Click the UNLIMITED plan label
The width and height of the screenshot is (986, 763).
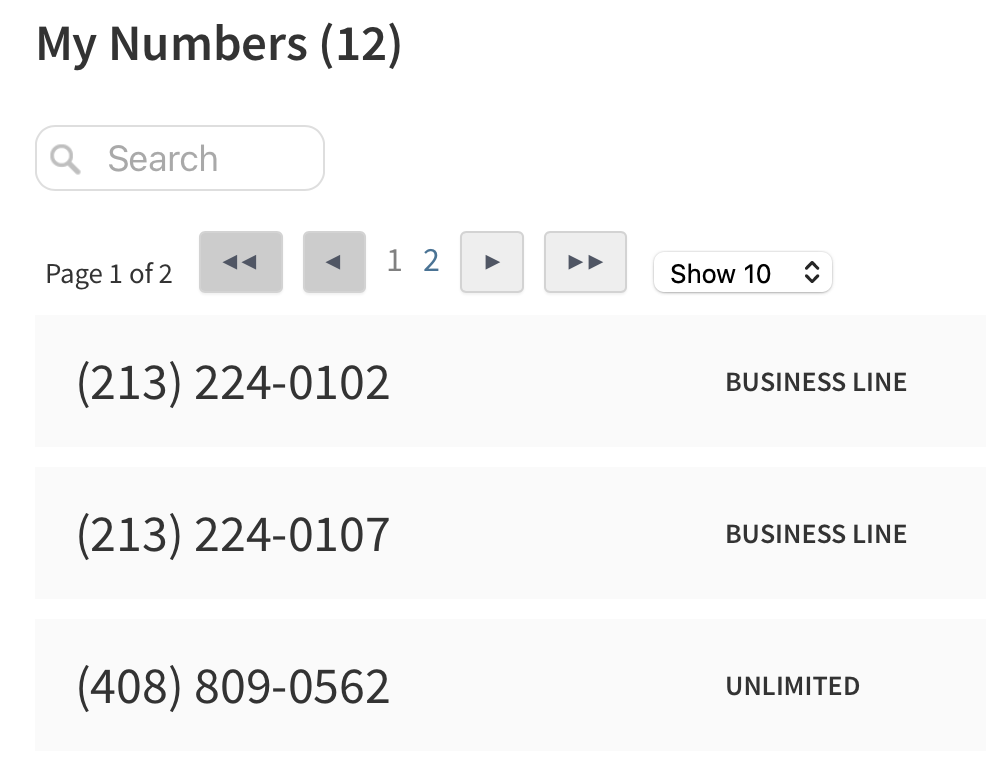(x=792, y=686)
